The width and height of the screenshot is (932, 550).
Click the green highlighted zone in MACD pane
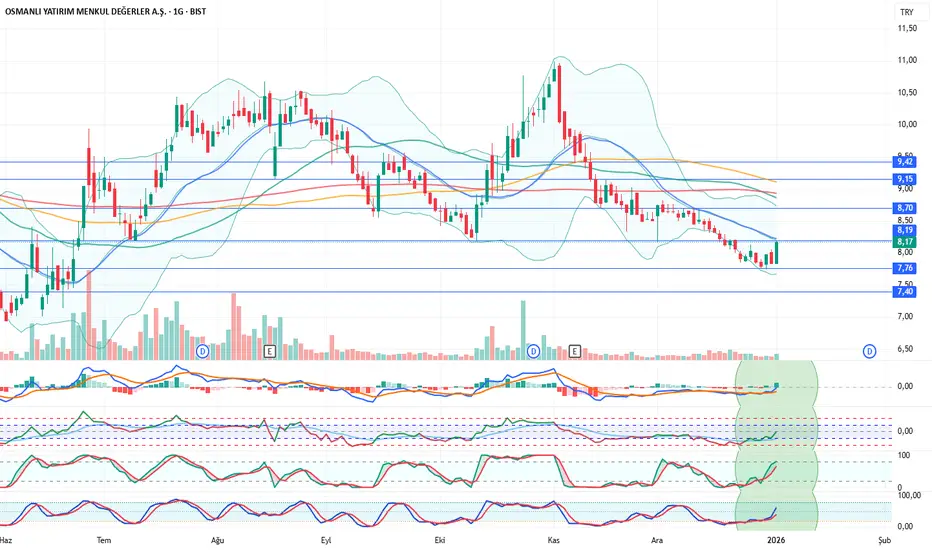[776, 385]
